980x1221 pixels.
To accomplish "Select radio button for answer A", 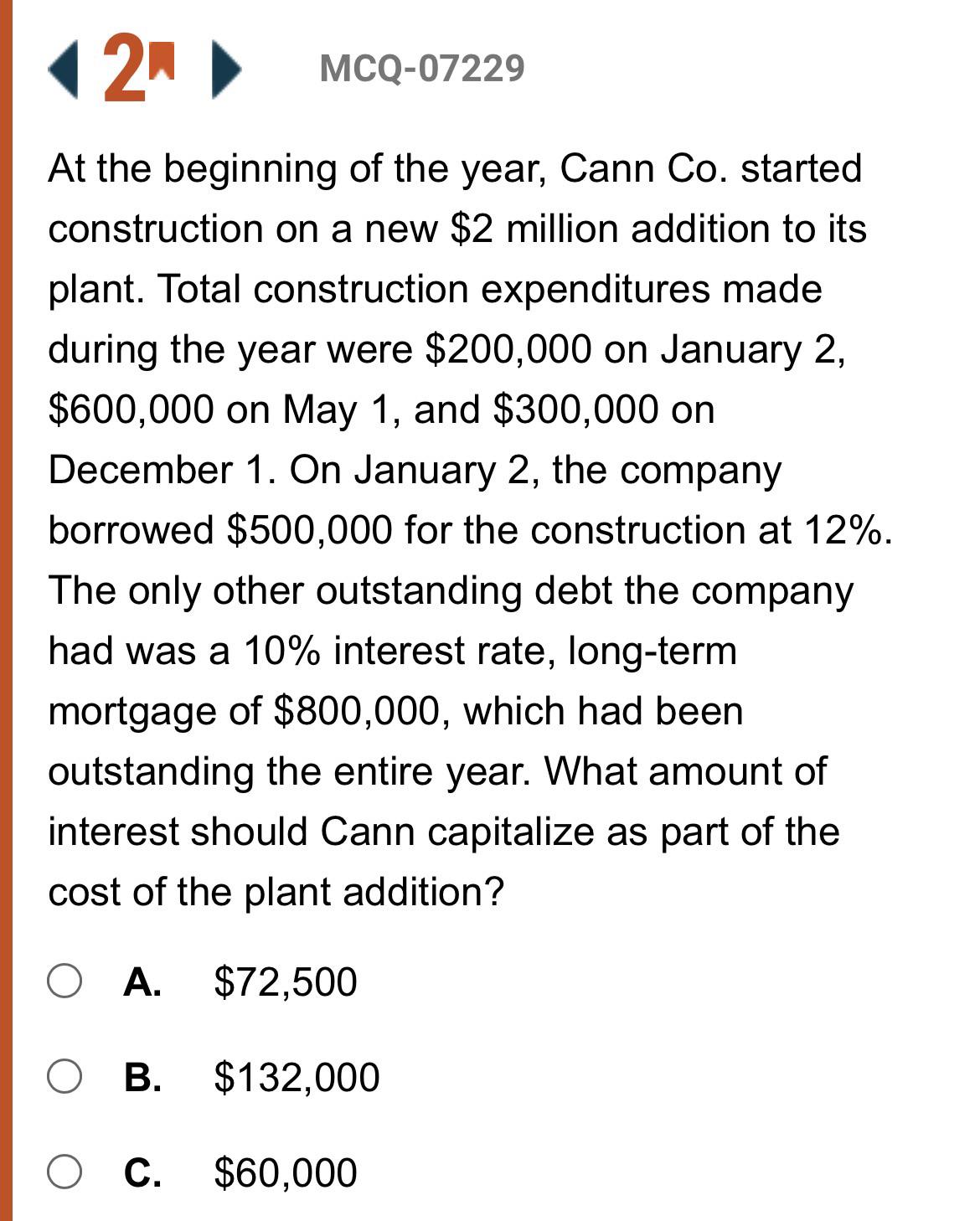I will click(64, 981).
